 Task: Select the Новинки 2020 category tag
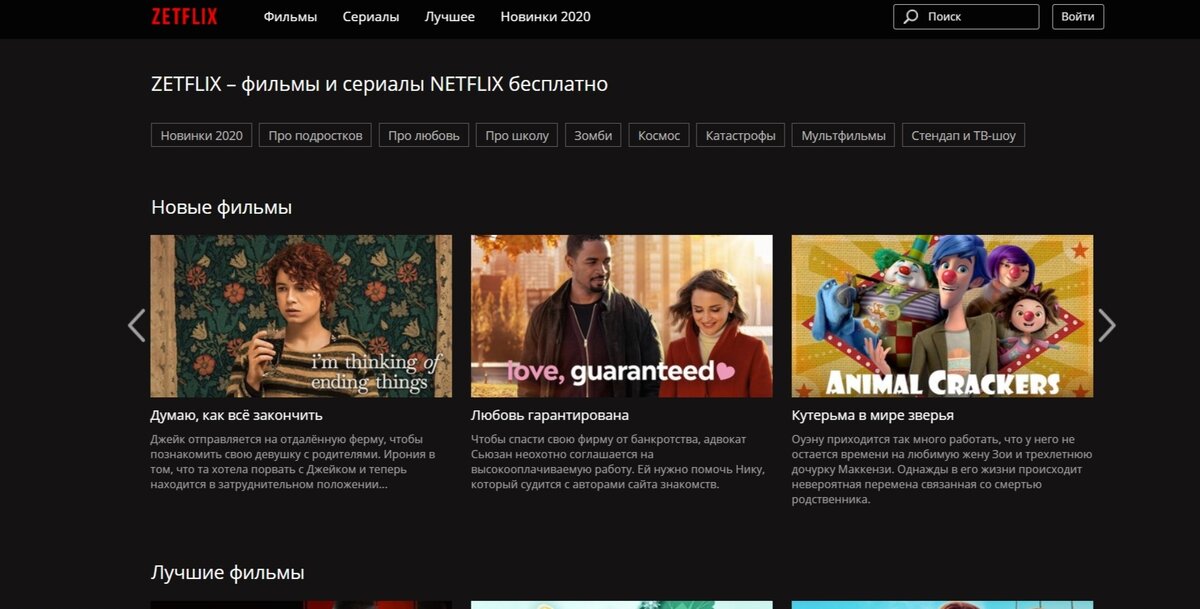[x=201, y=135]
